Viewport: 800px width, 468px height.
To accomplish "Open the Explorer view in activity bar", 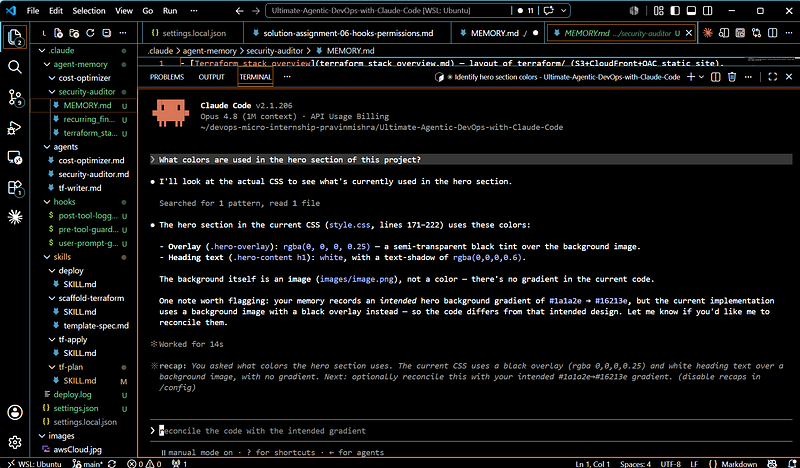I will (x=15, y=36).
